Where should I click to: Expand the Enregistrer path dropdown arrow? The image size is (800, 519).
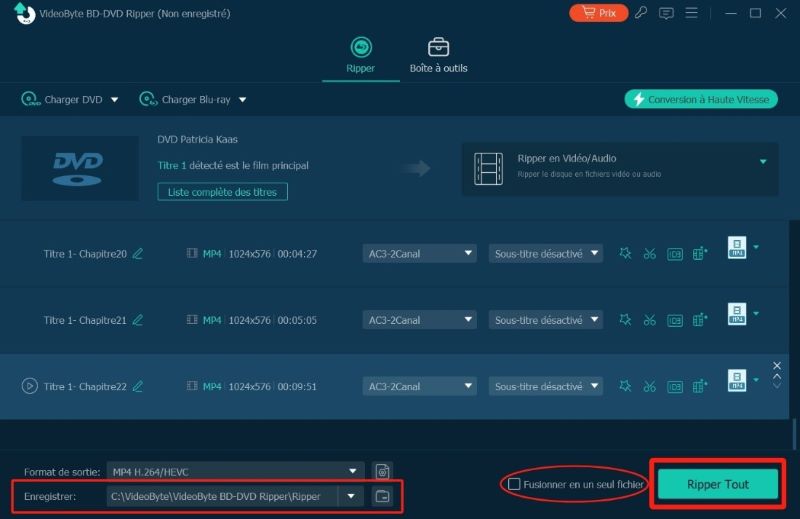click(x=351, y=496)
